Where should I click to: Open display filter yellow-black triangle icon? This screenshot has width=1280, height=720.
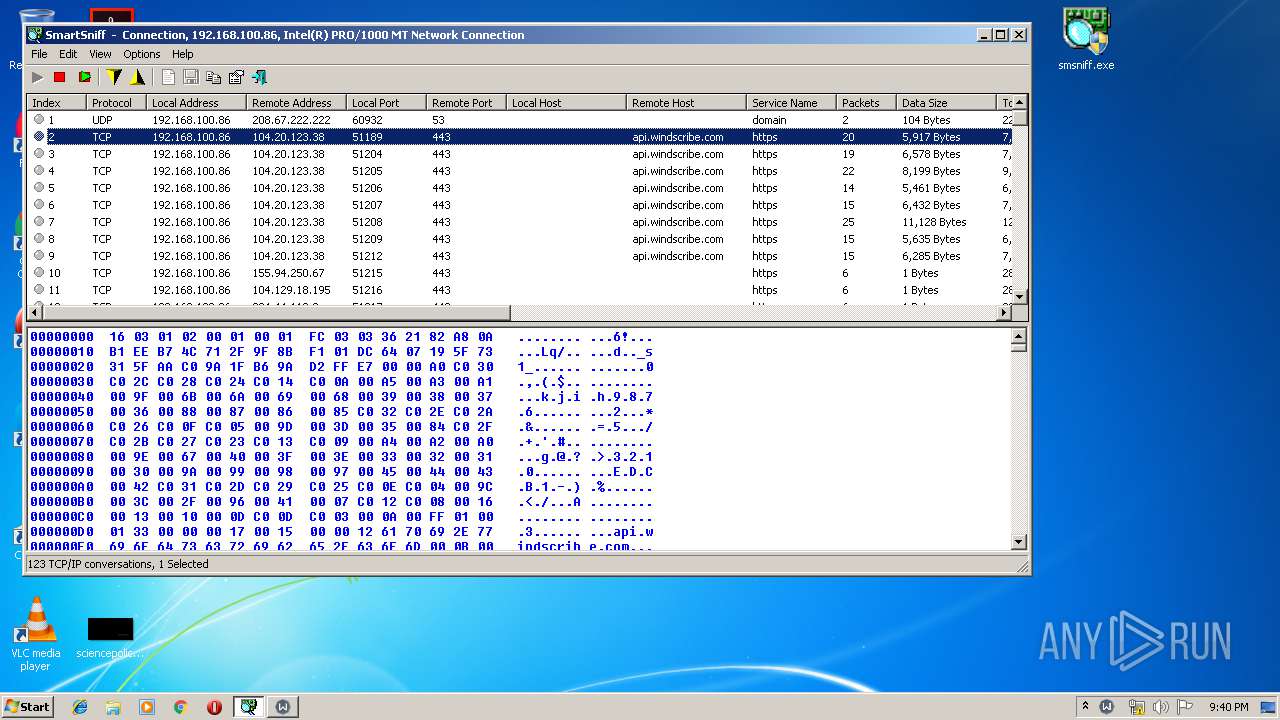click(138, 77)
